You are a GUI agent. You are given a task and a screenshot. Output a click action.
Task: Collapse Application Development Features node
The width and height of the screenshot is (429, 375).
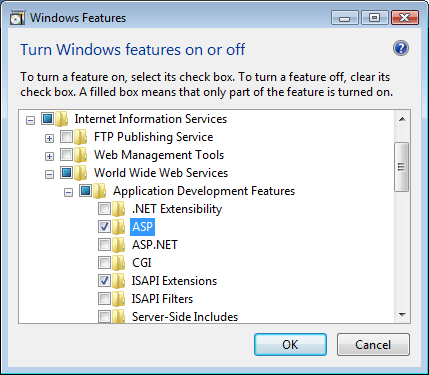tap(68, 192)
